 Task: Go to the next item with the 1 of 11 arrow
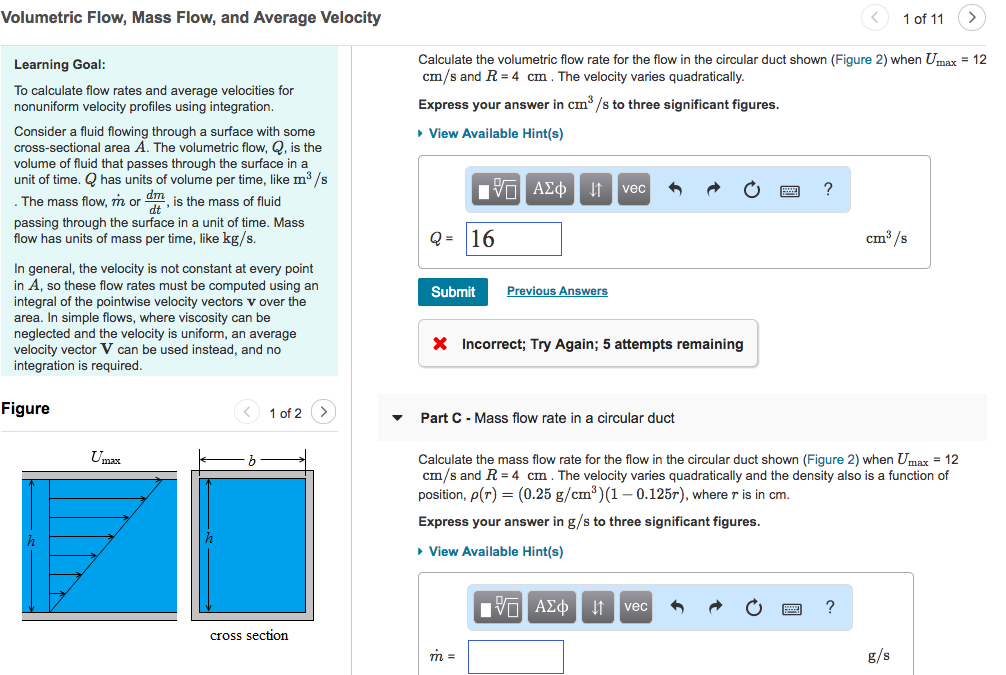[x=971, y=18]
